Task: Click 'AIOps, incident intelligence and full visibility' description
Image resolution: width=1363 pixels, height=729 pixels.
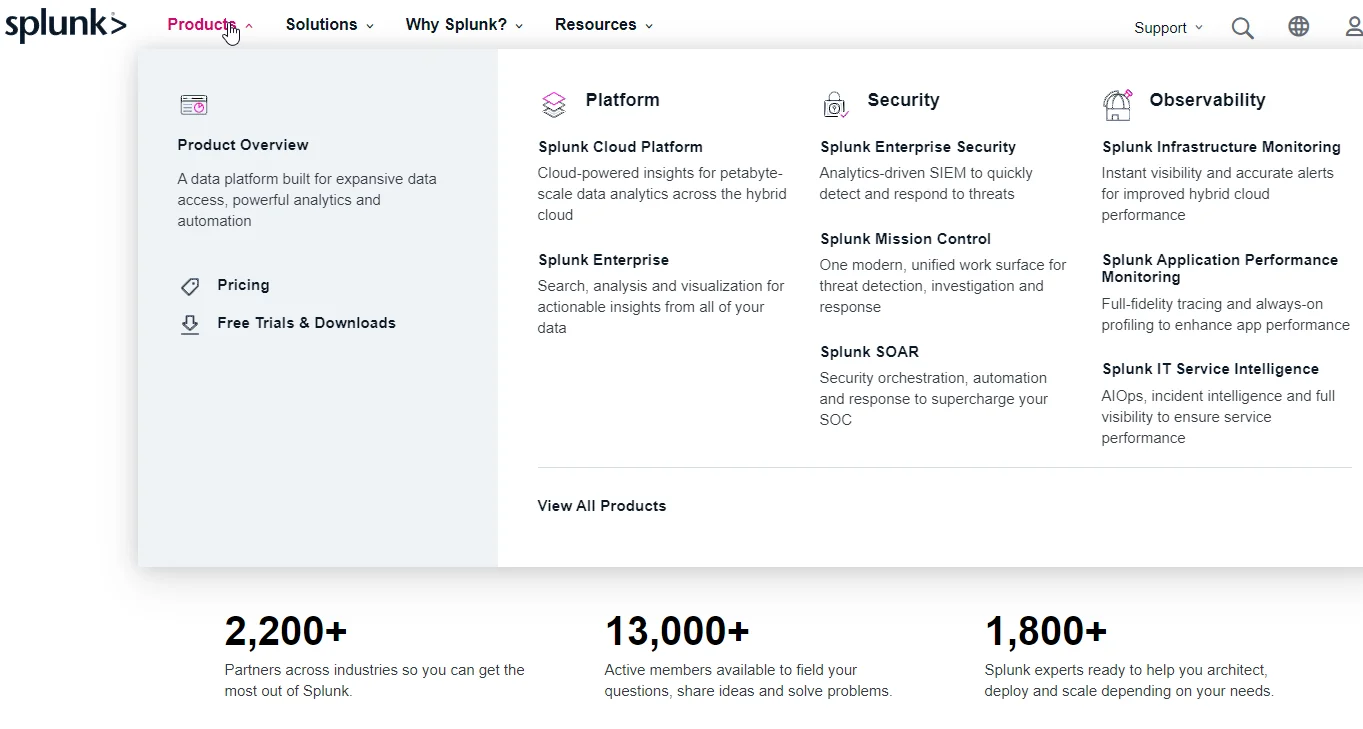Action: coord(1218,417)
